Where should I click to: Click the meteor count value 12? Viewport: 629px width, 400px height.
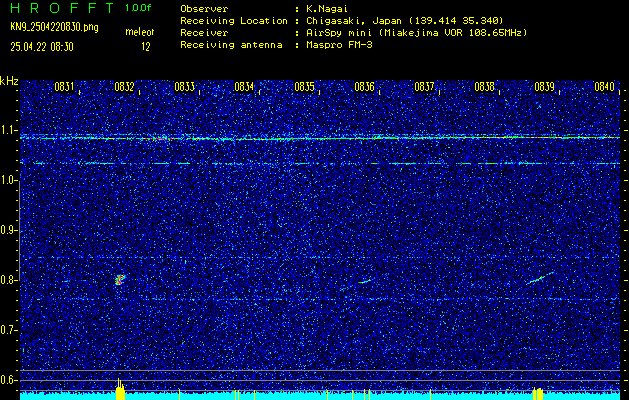146,47
